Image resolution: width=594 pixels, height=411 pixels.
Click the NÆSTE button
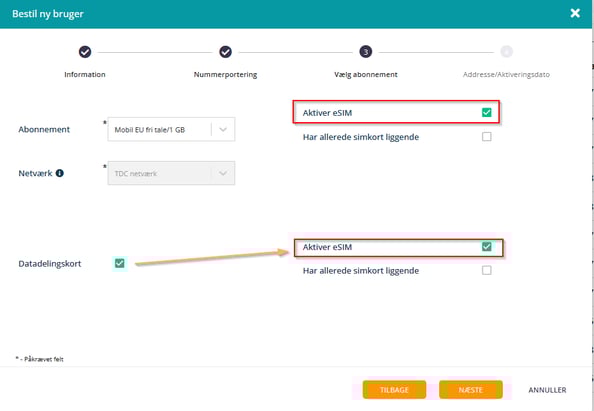click(471, 390)
